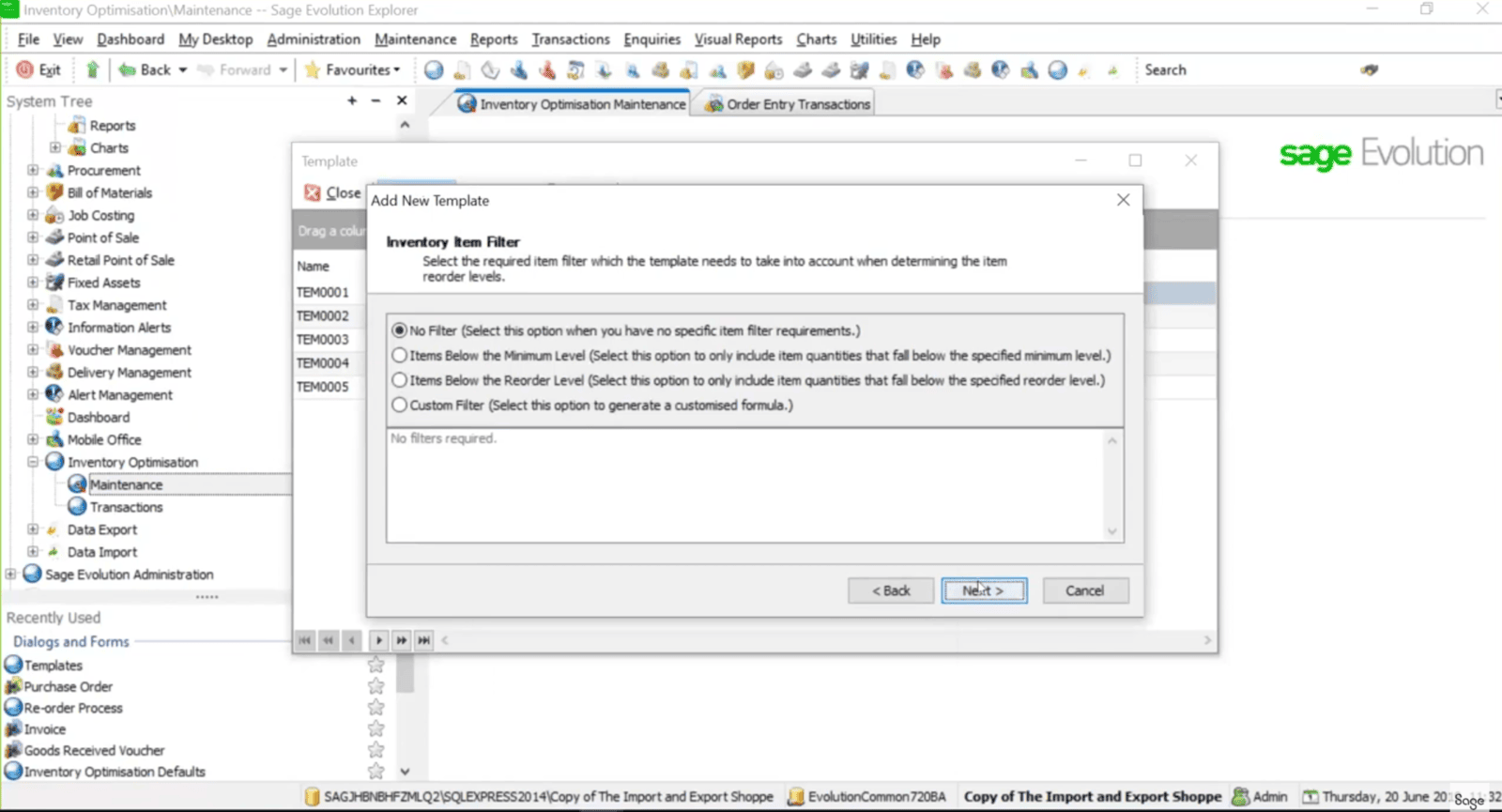Click the minus button in System Tree header
The width and height of the screenshot is (1502, 812).
point(375,100)
